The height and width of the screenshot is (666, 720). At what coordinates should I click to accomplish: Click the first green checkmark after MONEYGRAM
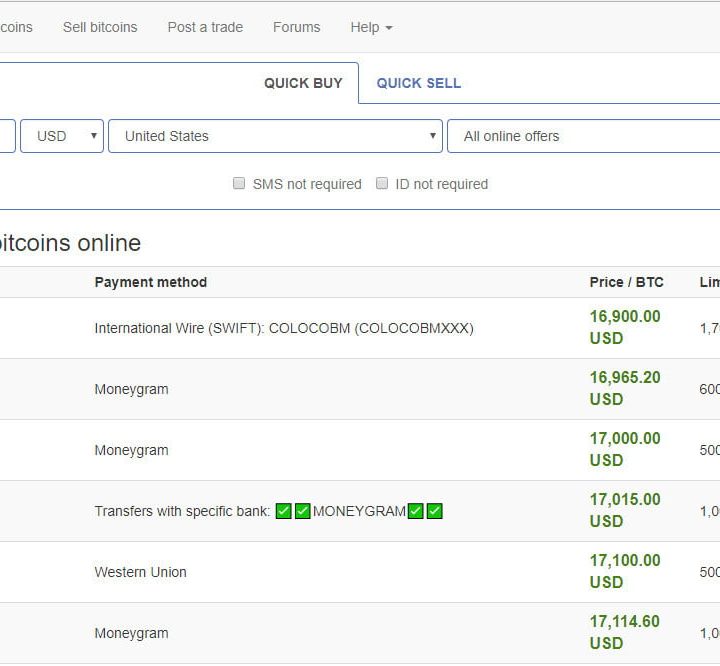pos(416,511)
